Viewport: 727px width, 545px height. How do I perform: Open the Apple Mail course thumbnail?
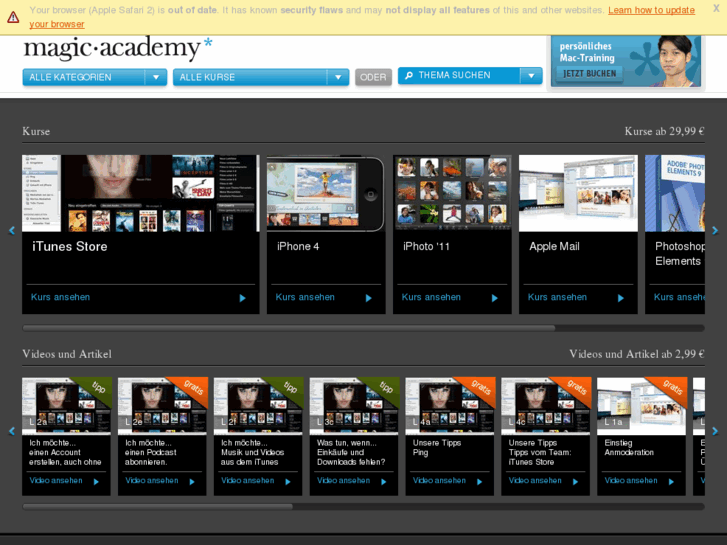[578, 193]
